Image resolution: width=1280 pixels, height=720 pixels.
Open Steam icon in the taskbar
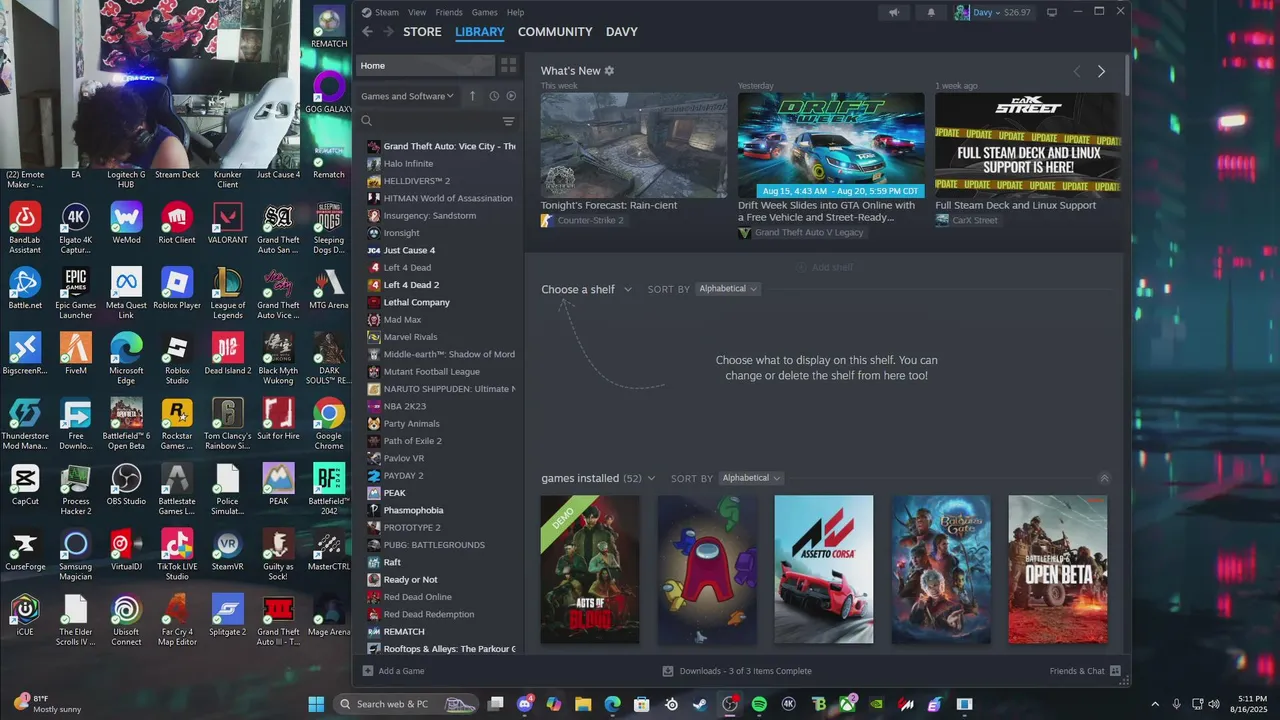[700, 704]
